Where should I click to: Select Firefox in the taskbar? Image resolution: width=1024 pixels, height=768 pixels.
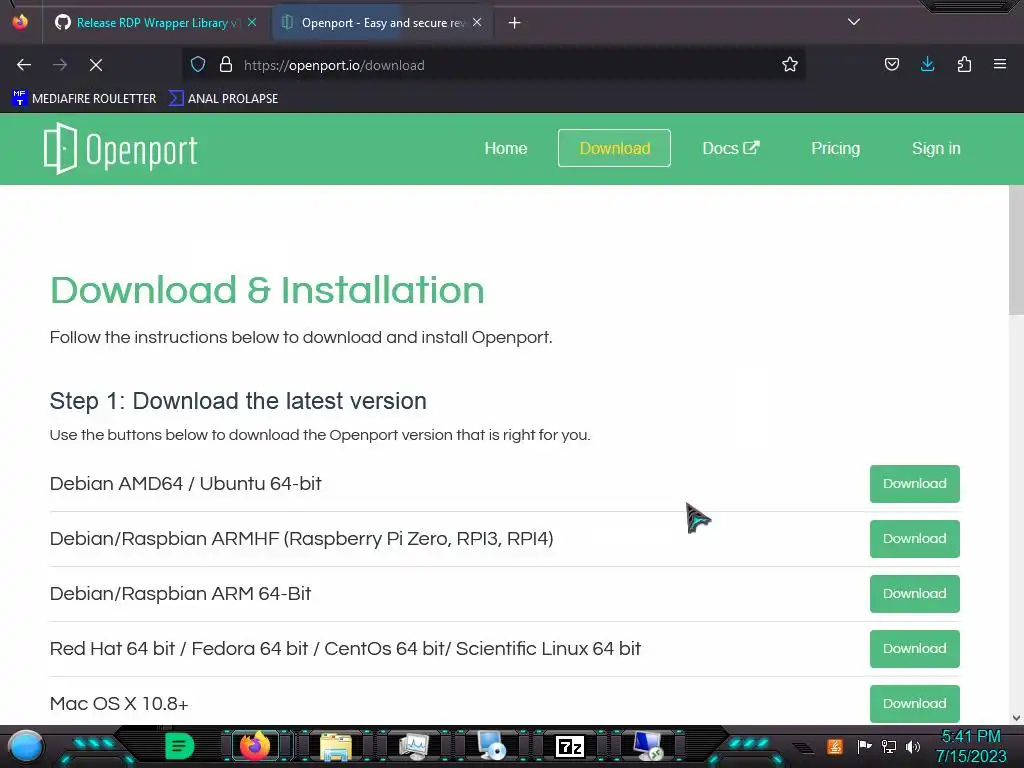[x=255, y=746]
